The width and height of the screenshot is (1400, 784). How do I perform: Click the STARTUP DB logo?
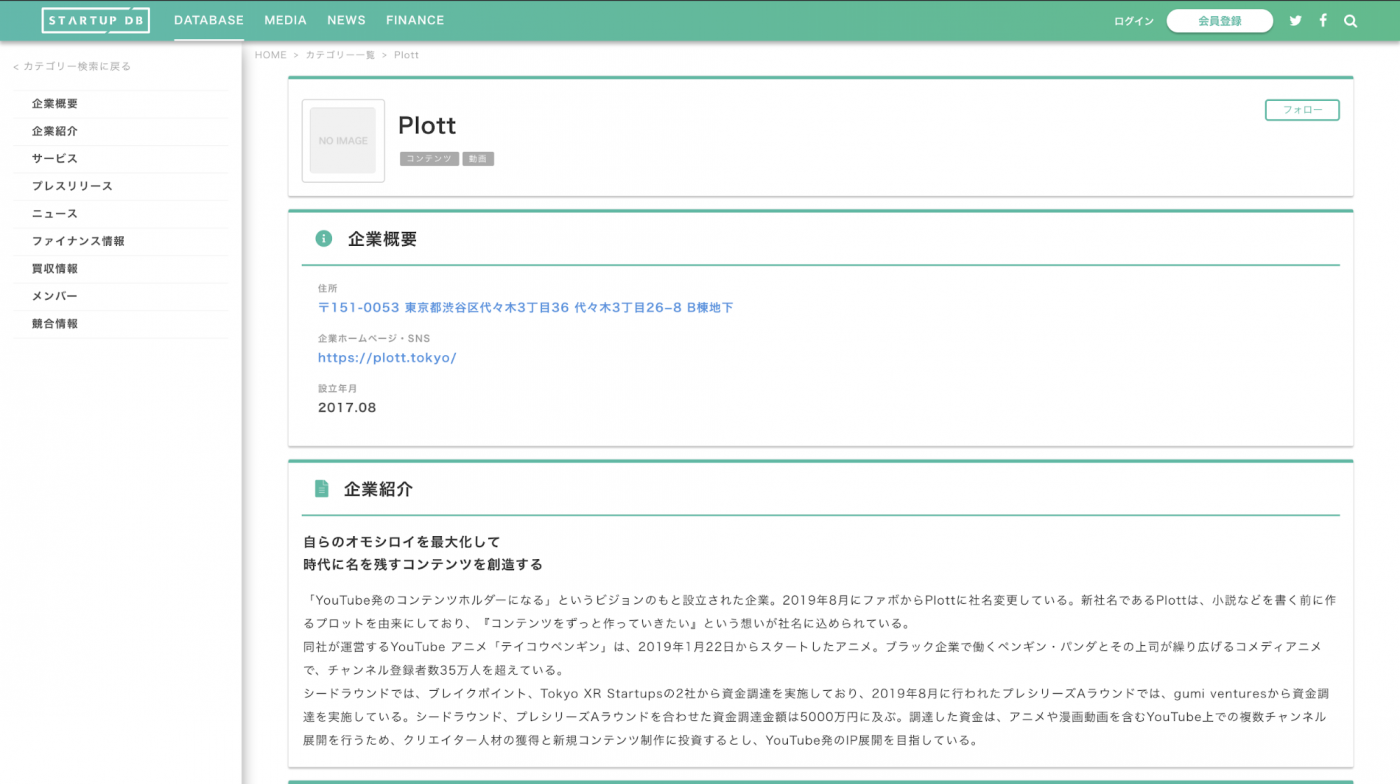click(95, 19)
